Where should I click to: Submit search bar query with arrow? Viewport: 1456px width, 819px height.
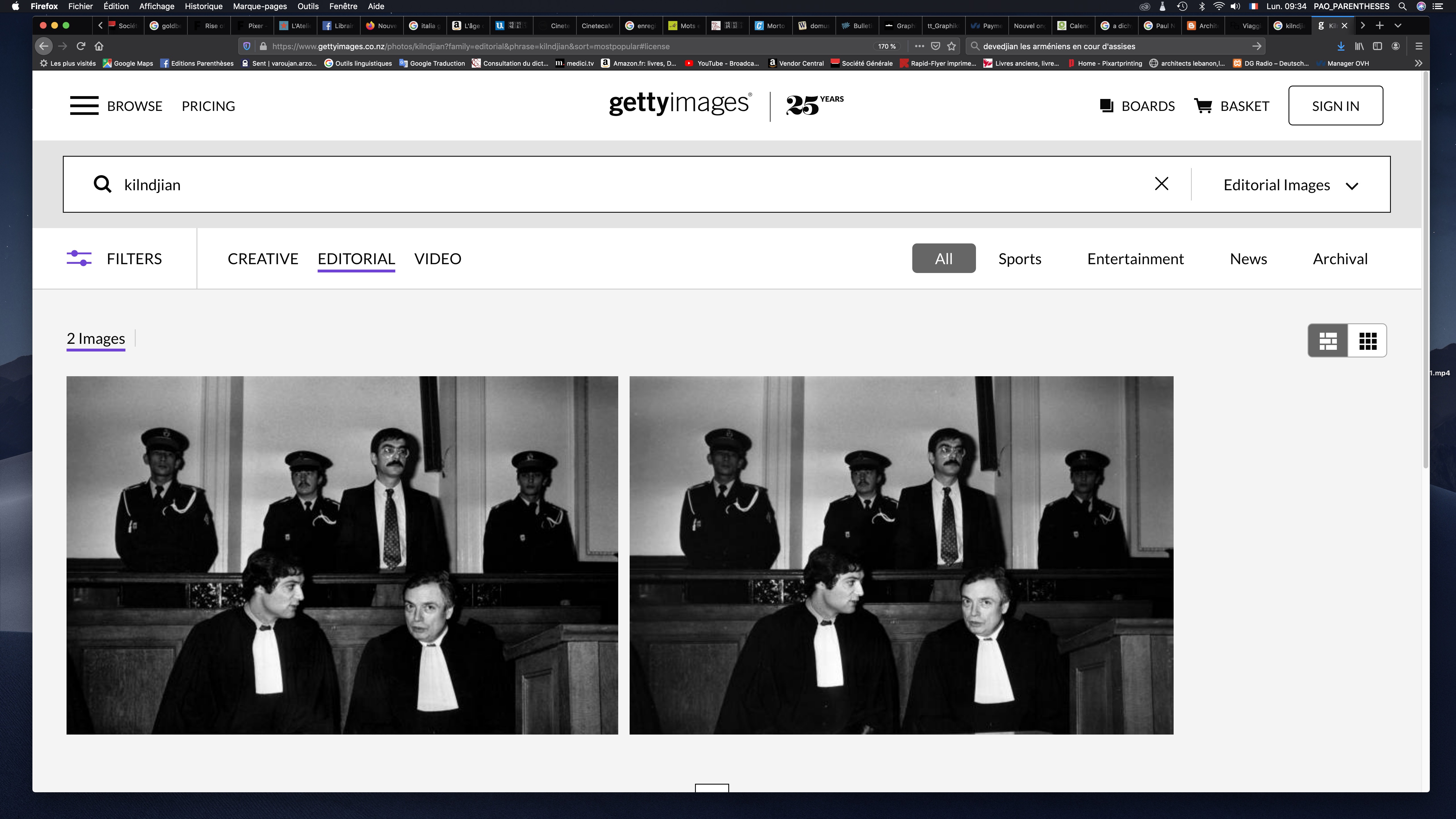point(1256,46)
